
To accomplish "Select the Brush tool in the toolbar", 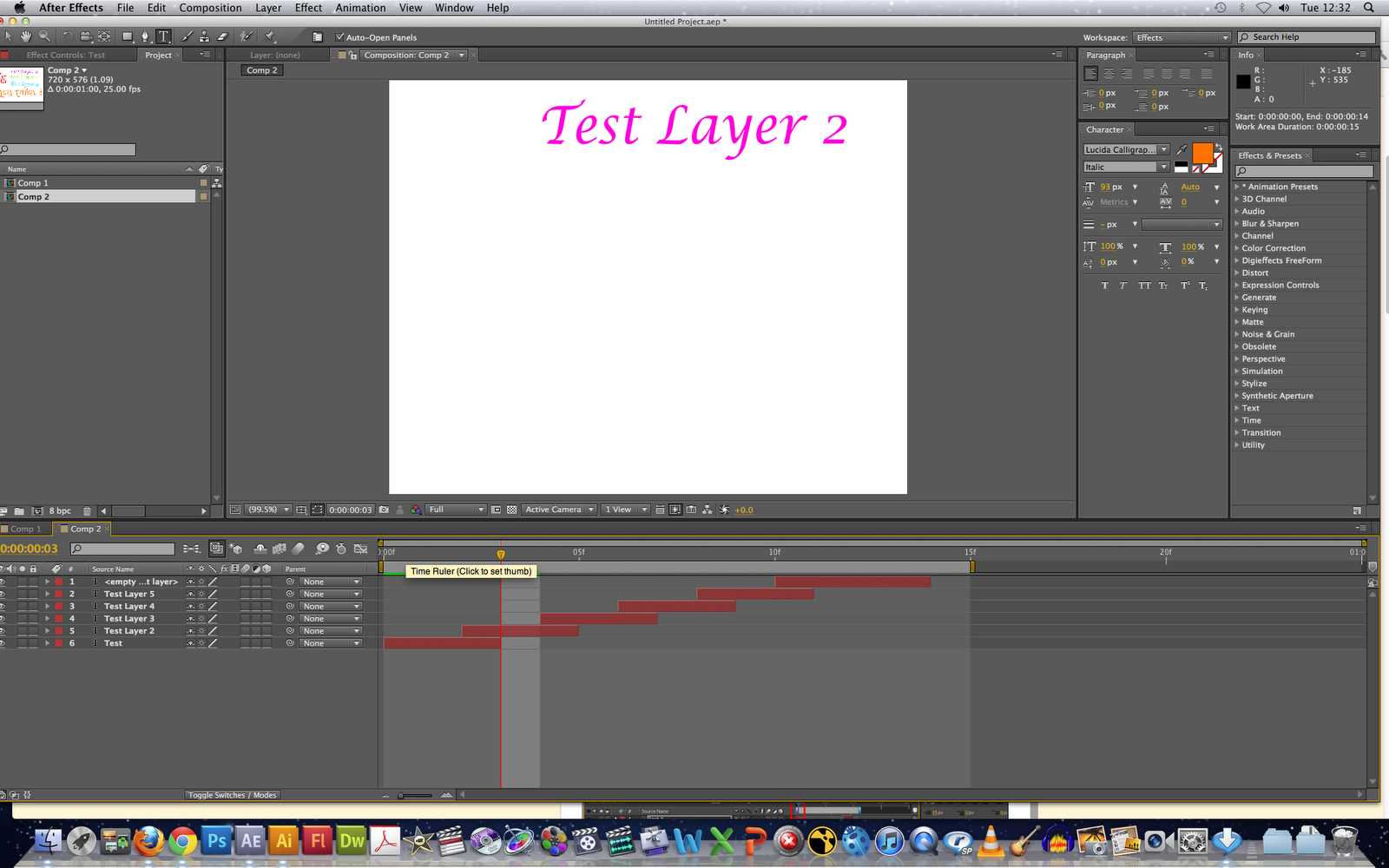I will coord(188,36).
